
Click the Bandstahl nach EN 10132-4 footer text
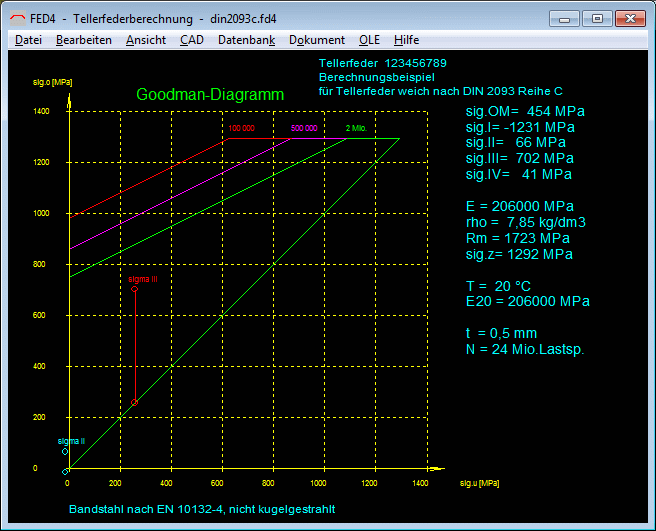click(202, 509)
